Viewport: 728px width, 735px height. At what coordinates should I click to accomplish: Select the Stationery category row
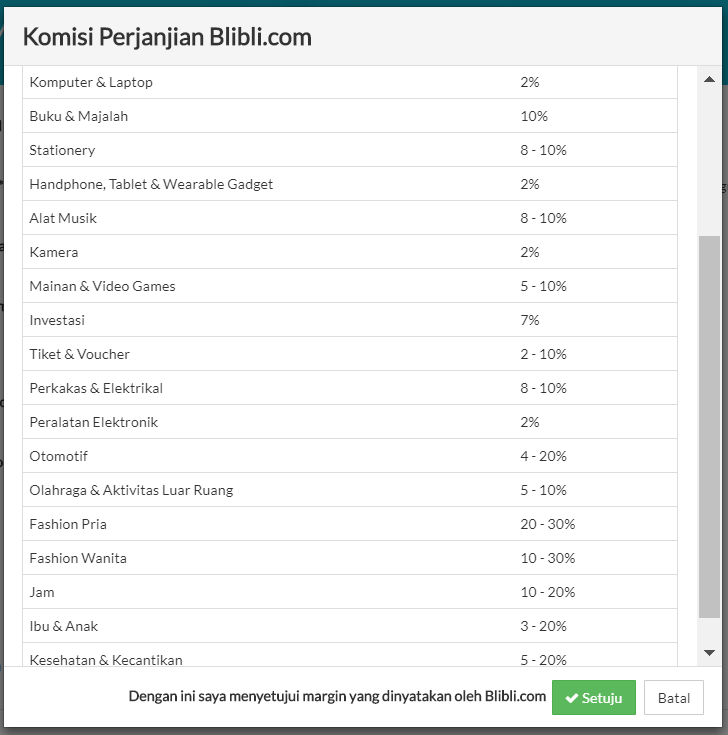[350, 150]
